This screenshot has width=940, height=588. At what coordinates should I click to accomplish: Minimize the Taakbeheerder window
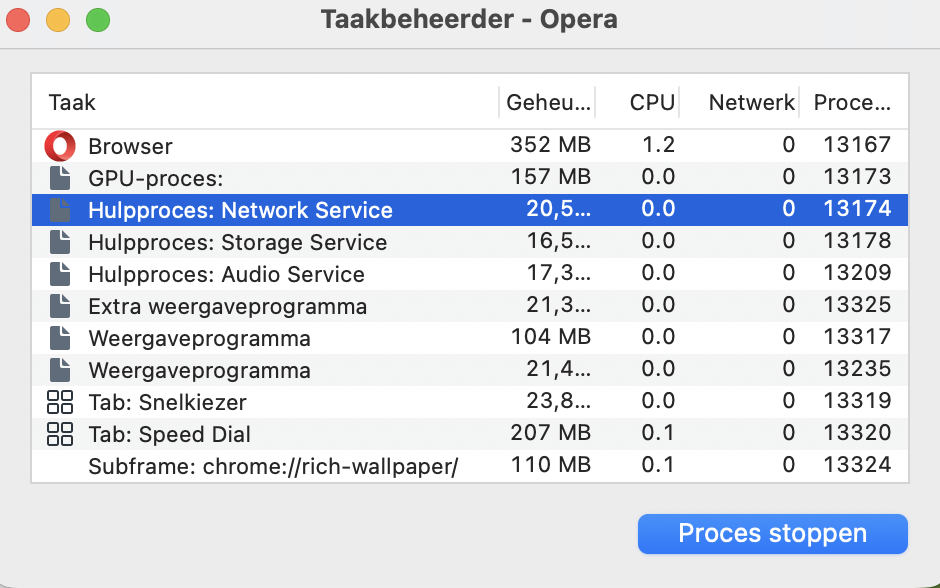click(58, 19)
